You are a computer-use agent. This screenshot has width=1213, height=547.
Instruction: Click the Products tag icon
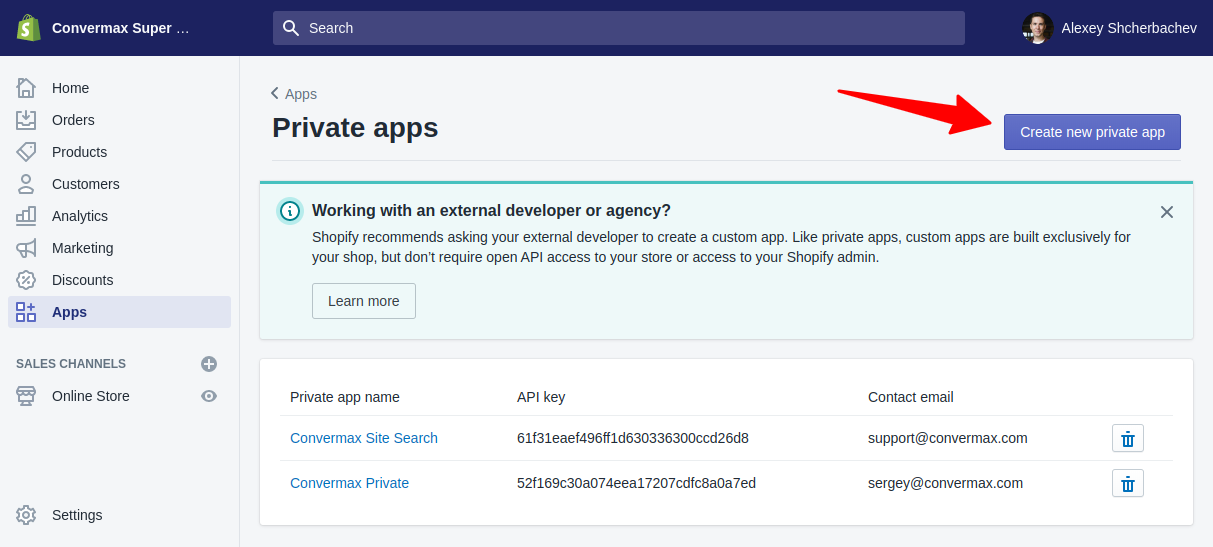(26, 152)
